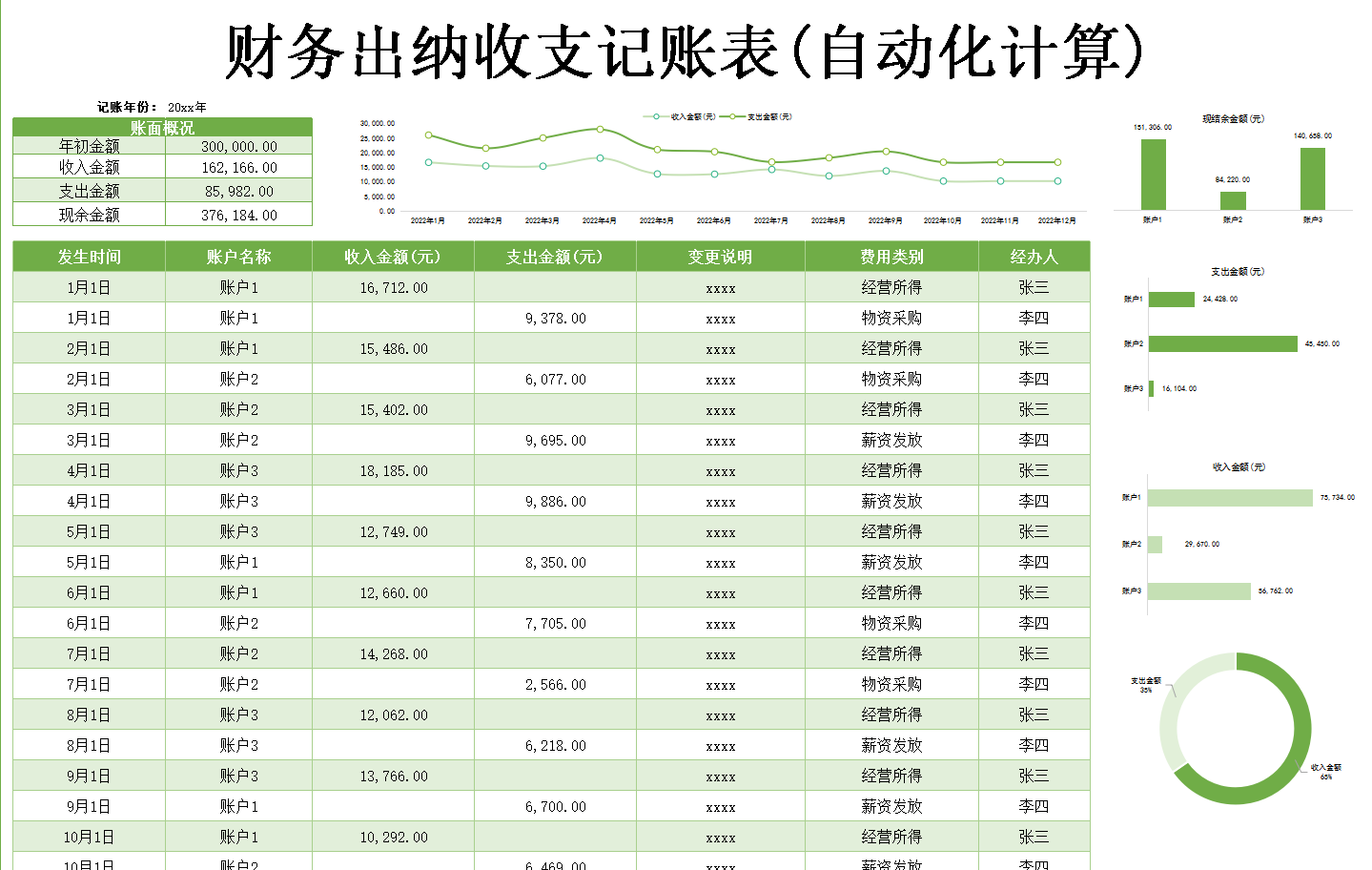Image resolution: width=1372 pixels, height=870 pixels.
Task: Select the 15,402.00 income cell
Action: pos(393,409)
